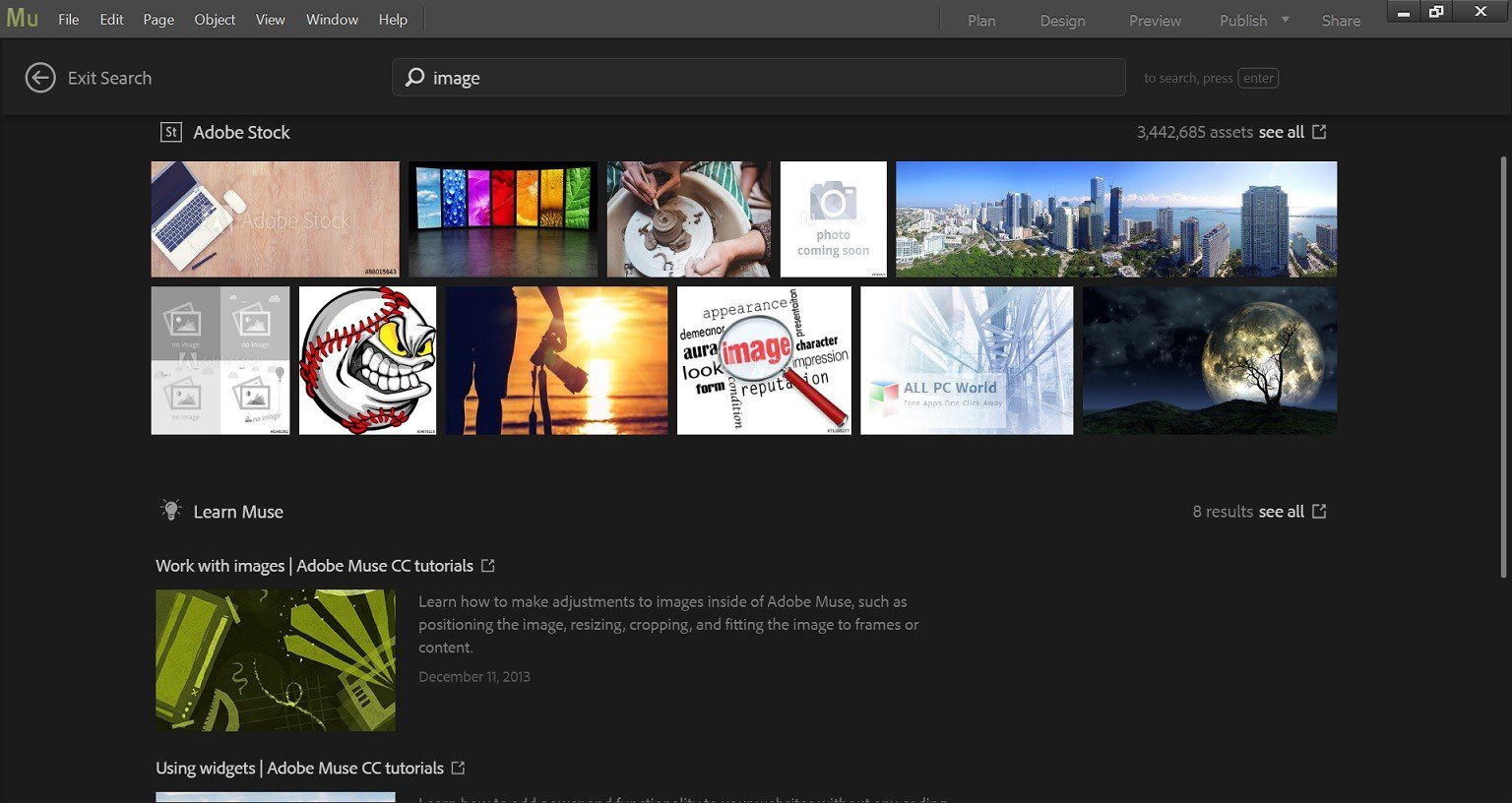Click the Adobe Stock 'St' badge icon
The height and width of the screenshot is (803, 1512).
tap(170, 131)
